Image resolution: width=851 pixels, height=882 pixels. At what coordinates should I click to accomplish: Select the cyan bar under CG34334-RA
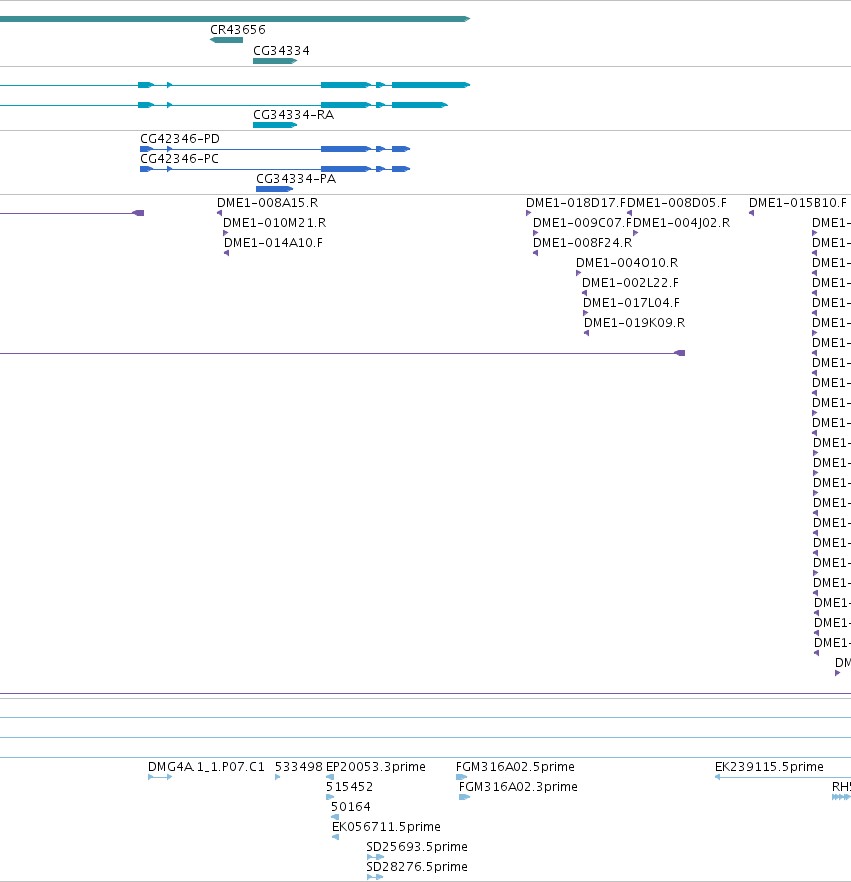[275, 125]
